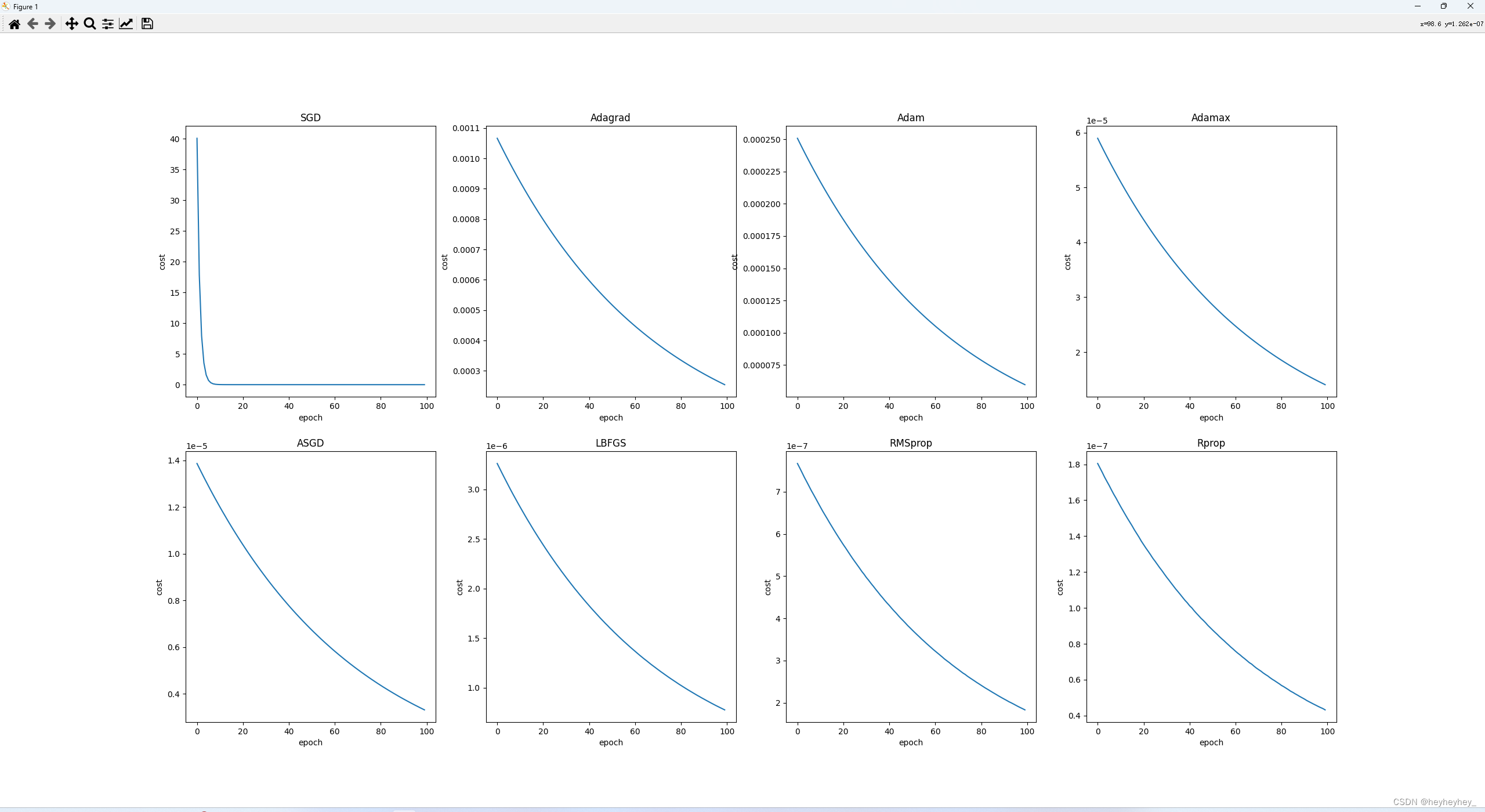
Task: Click the epoch axis label under SGD plot
Action: [310, 418]
